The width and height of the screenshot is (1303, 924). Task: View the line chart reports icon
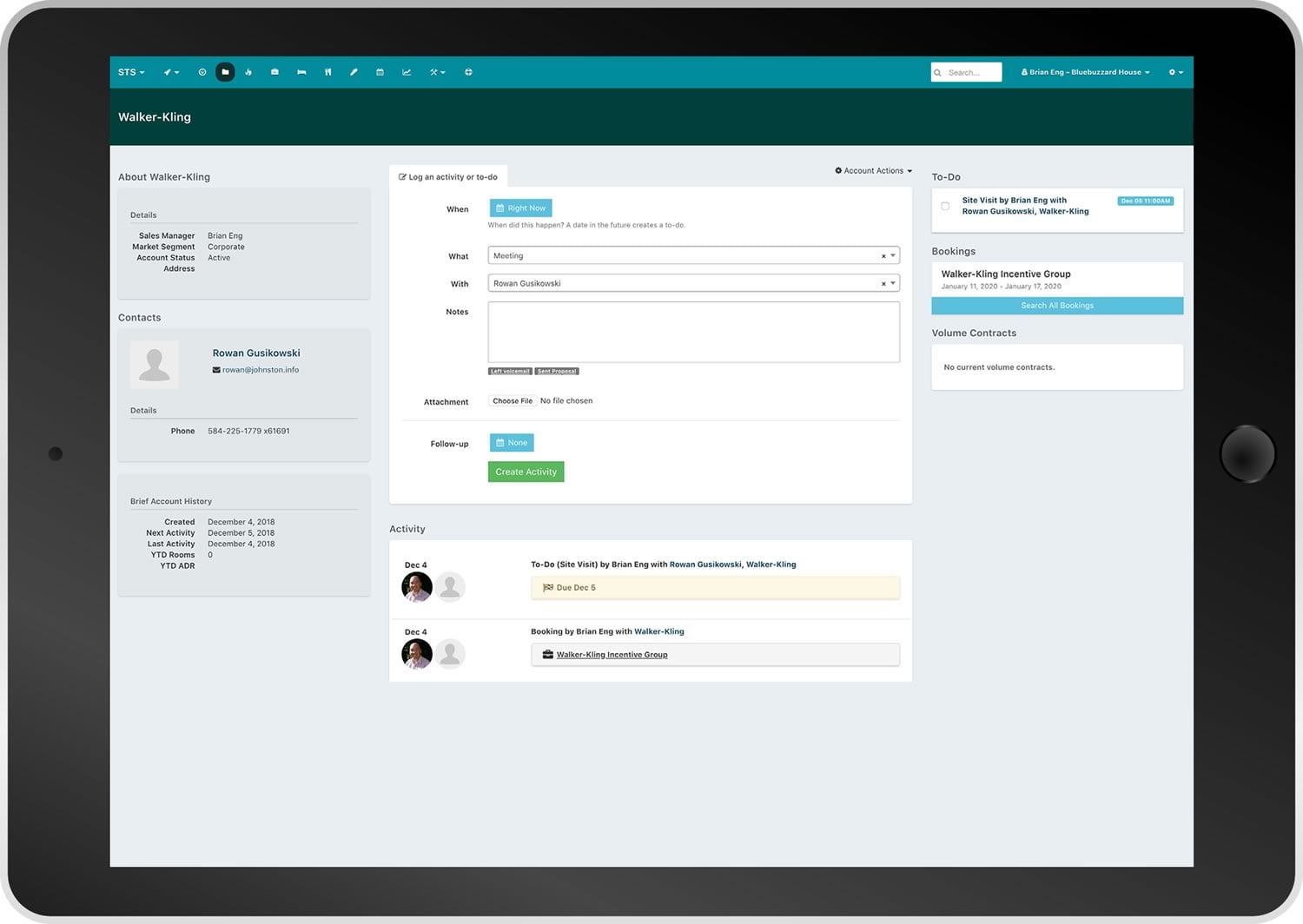click(407, 72)
